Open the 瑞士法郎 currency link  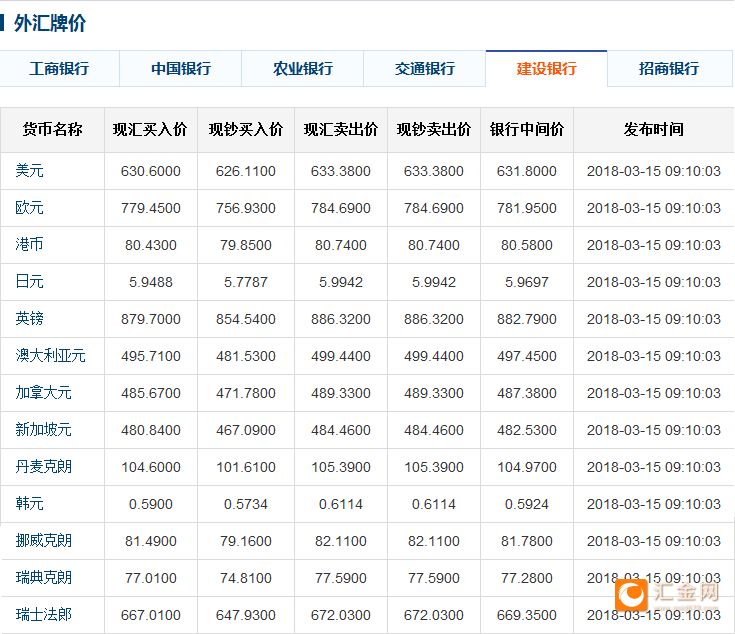coord(44,615)
